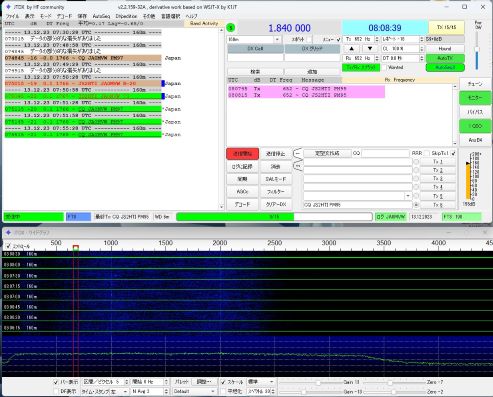Click the DX Call input field
The image size is (493, 397).
click(255, 58)
